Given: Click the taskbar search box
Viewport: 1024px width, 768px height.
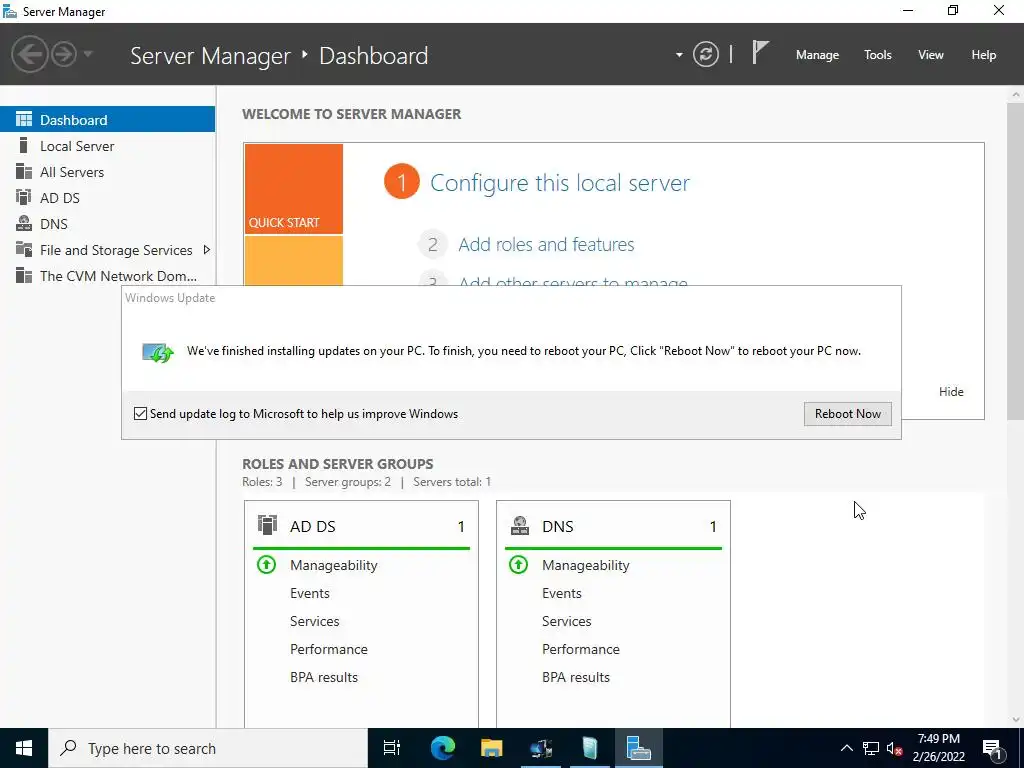Looking at the screenshot, I should 208,748.
